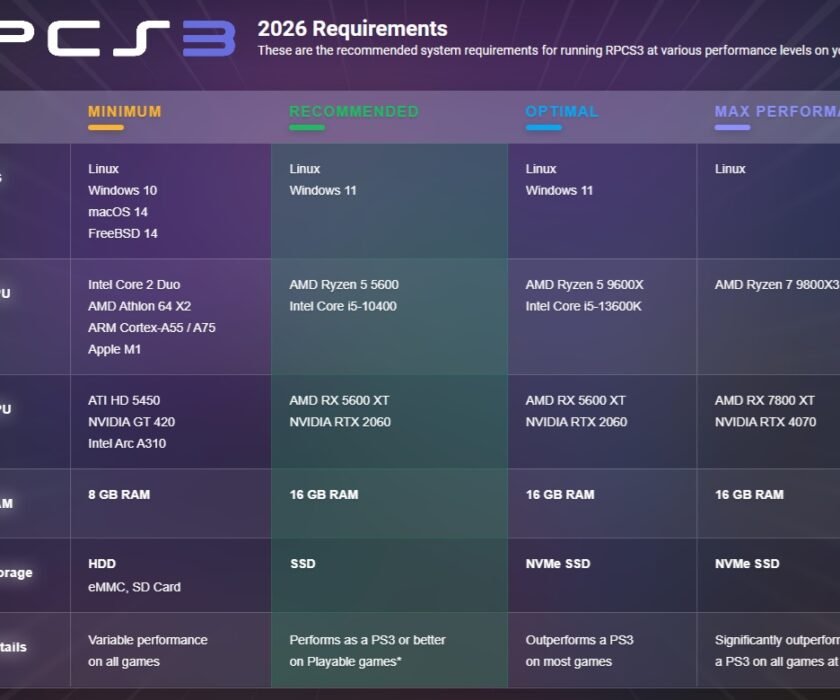Viewport: 840px width, 700px height.
Task: Select the RECOMMENDED column header
Action: (x=352, y=111)
